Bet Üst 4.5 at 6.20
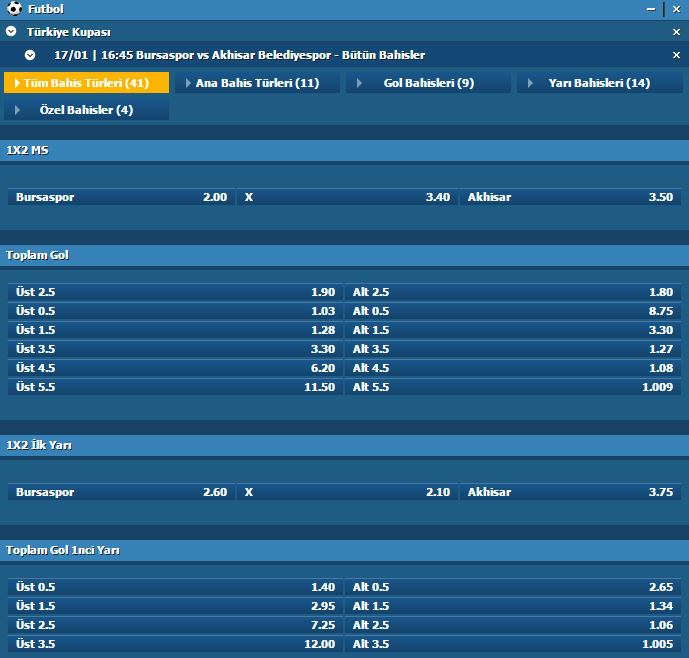This screenshot has width=689, height=658. 175,368
